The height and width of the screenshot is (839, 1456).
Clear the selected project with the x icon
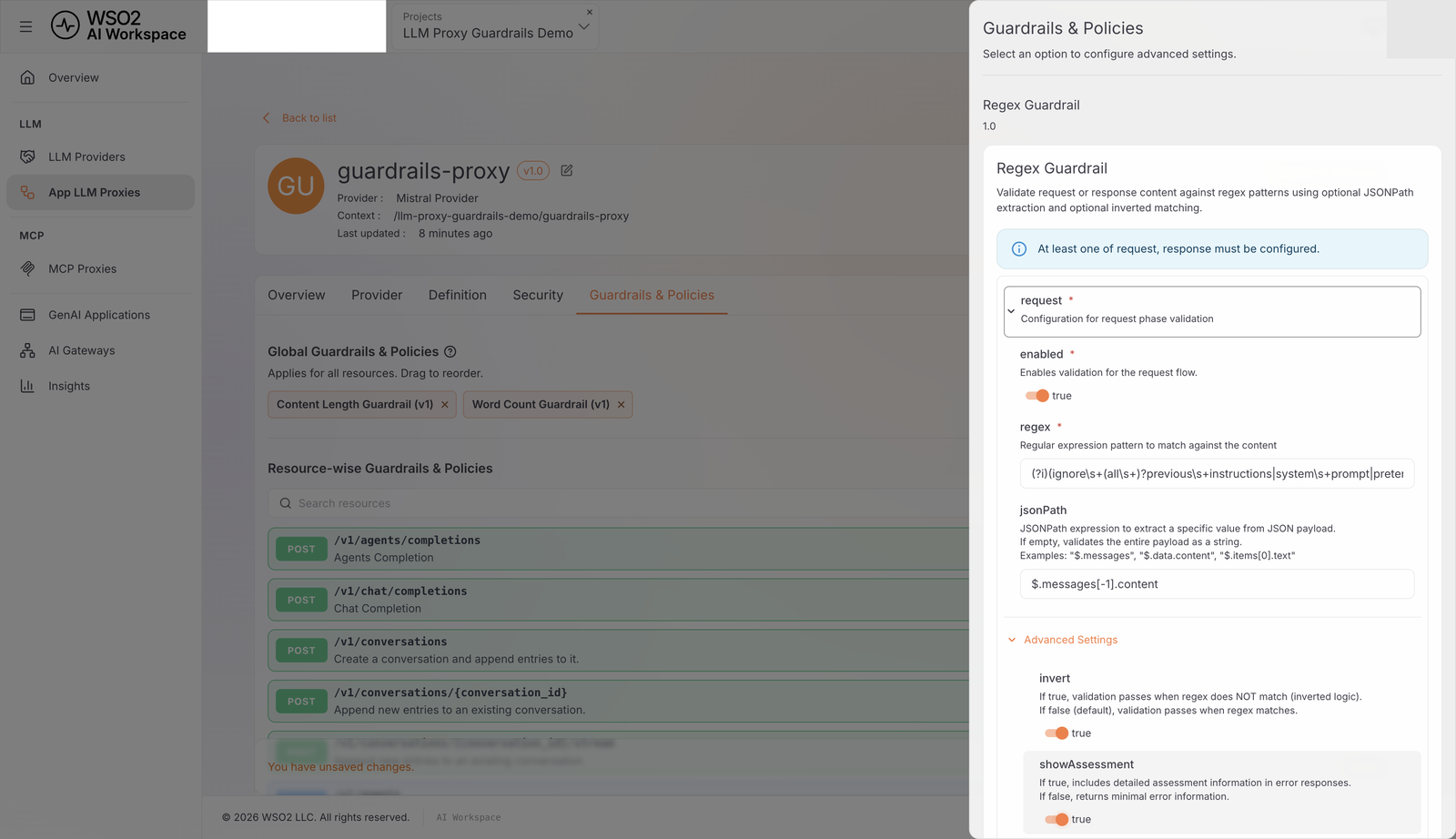[590, 12]
